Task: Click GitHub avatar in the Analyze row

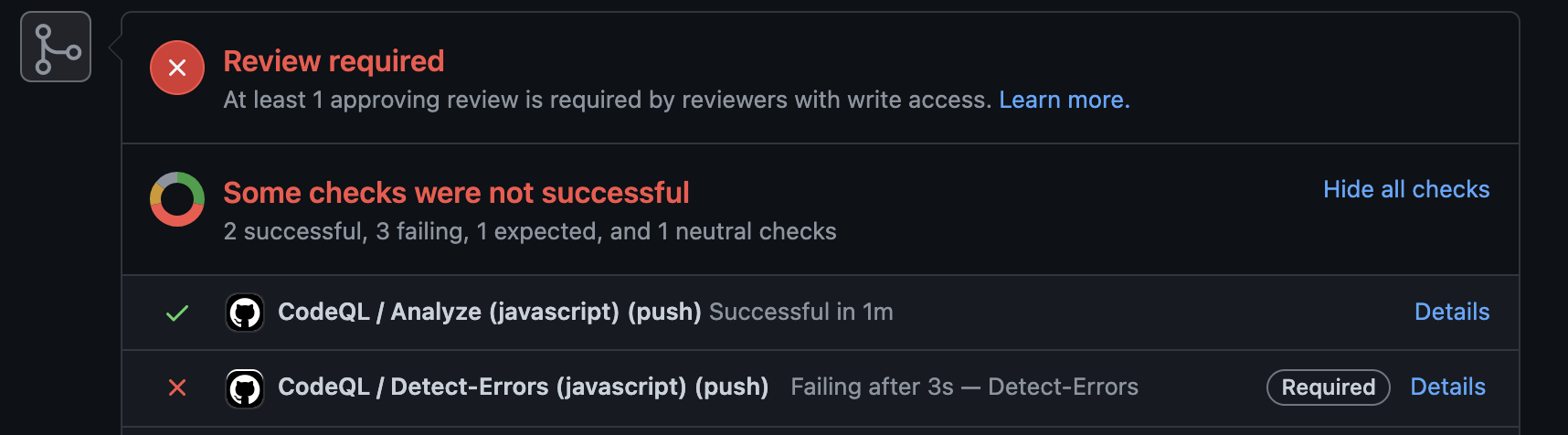Action: pyautogui.click(x=245, y=313)
